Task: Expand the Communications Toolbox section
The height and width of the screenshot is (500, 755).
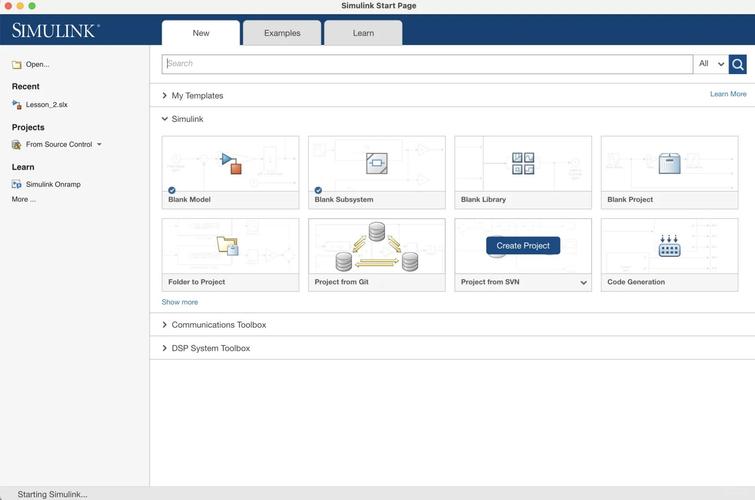Action: click(x=165, y=325)
